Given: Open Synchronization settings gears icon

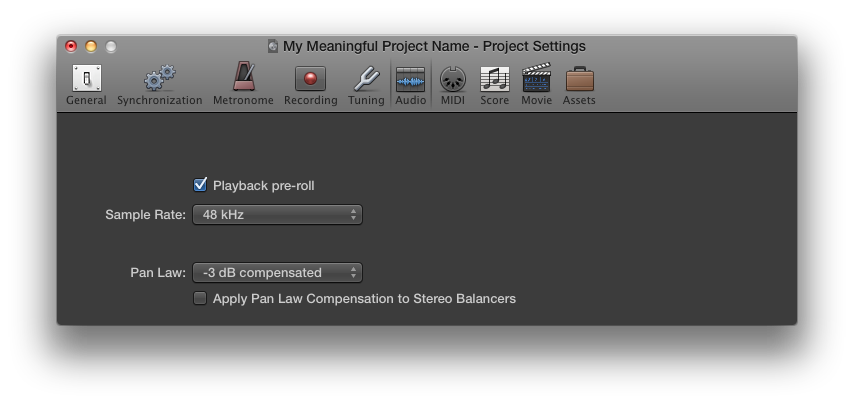Looking at the screenshot, I should 160,78.
